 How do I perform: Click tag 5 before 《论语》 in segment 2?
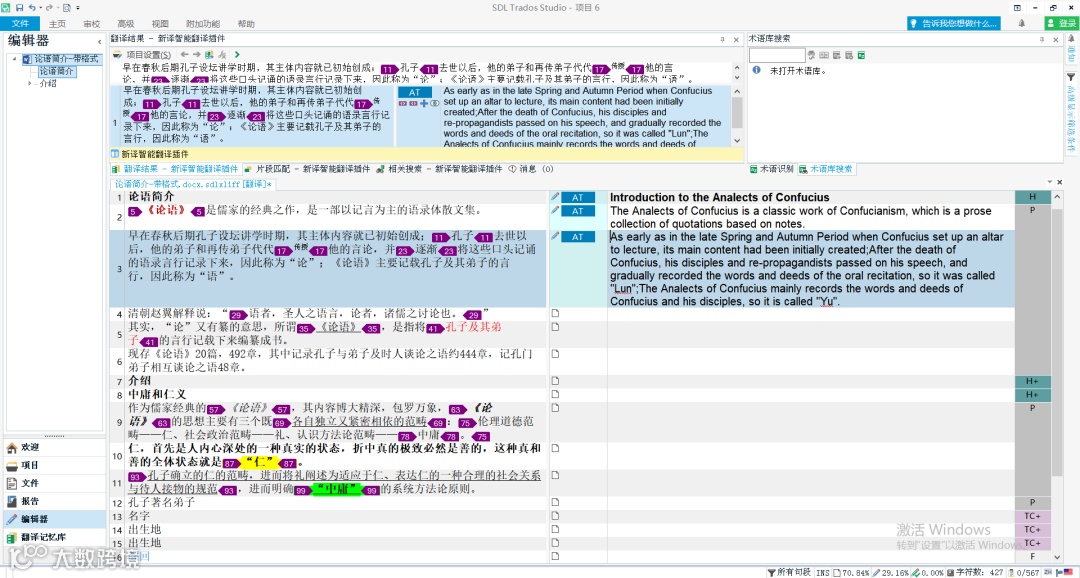click(136, 211)
